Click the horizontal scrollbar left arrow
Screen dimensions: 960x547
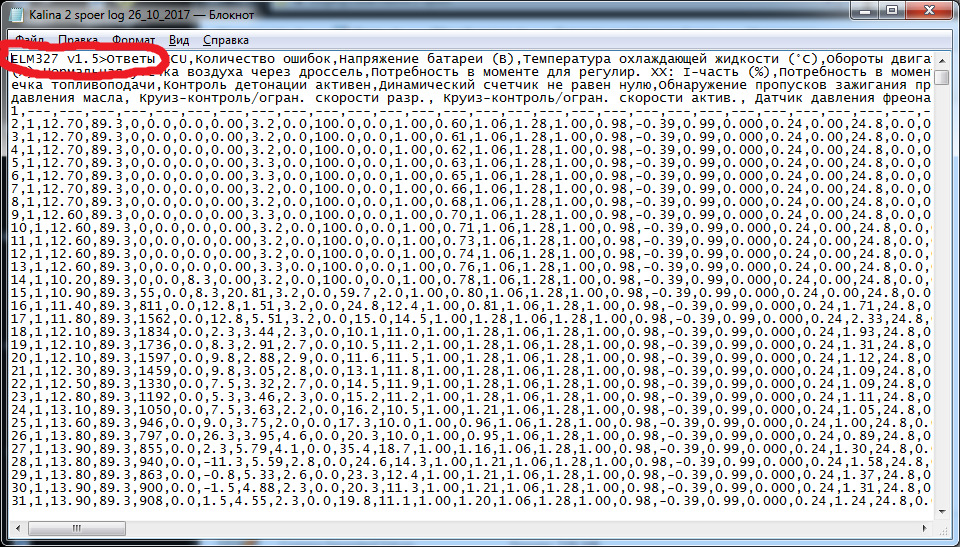17,528
